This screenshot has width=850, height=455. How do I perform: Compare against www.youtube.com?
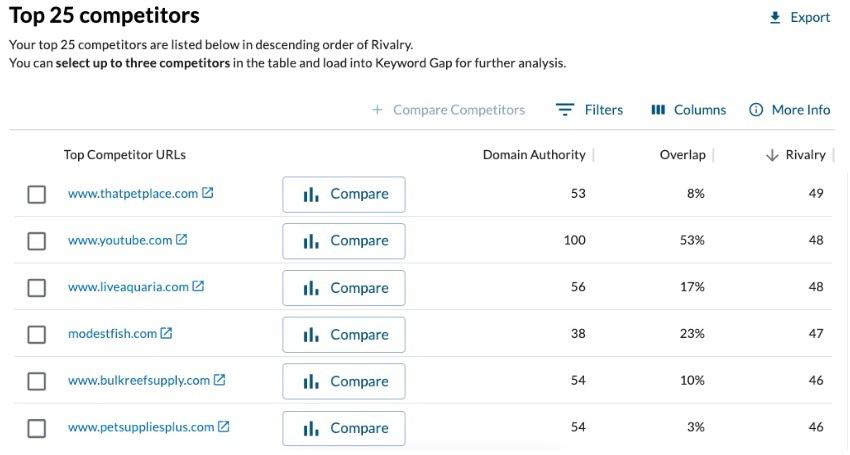[344, 241]
